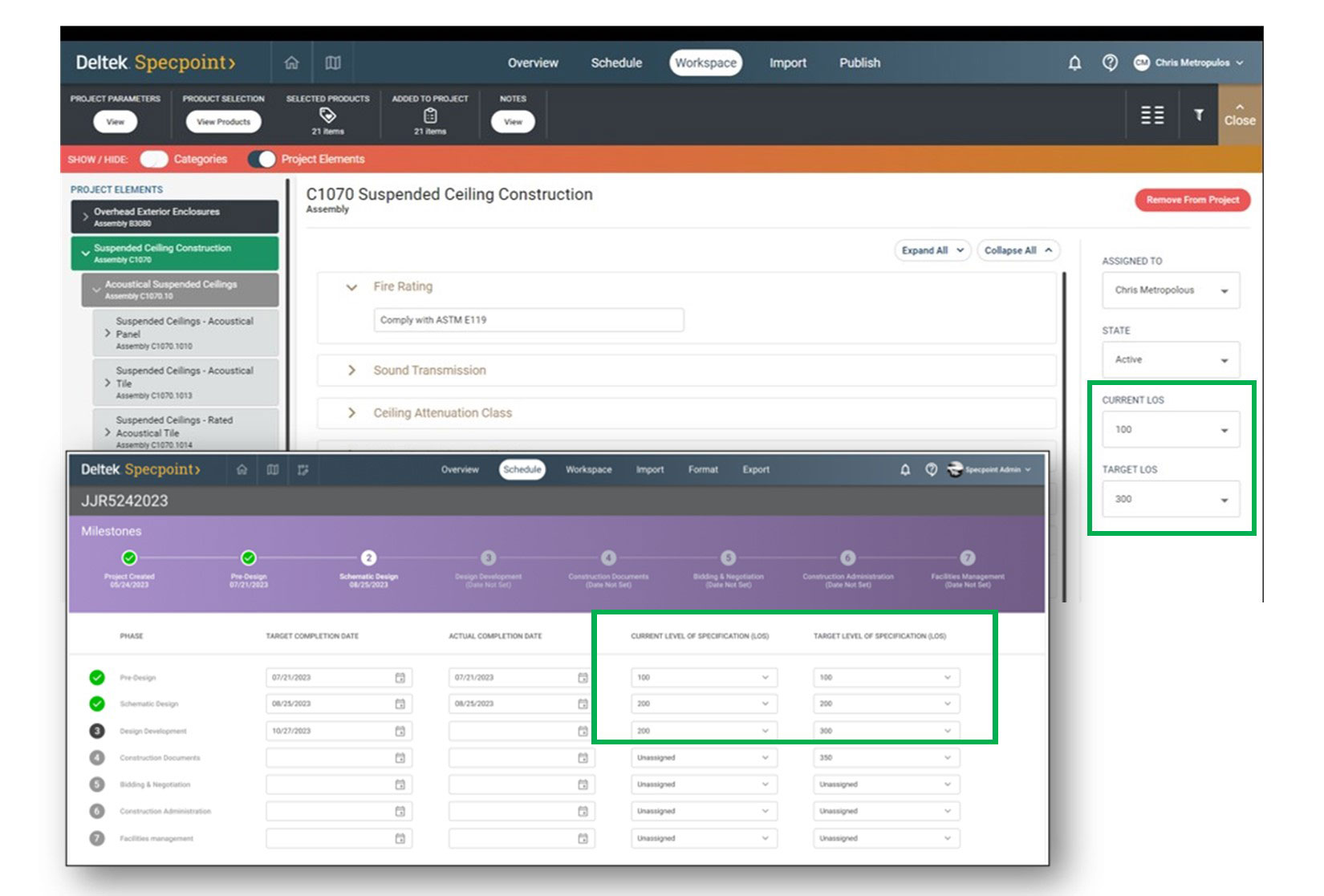Open the map icon beside home
1324x896 pixels.
click(x=333, y=63)
